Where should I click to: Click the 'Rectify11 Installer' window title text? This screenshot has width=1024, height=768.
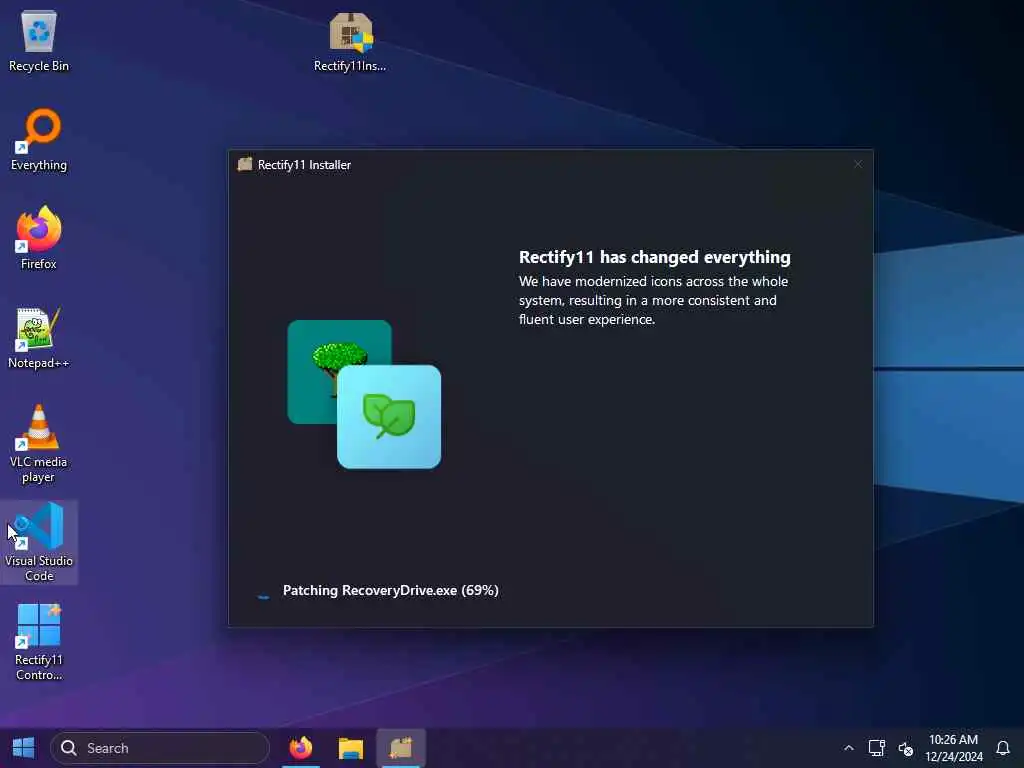[304, 165]
